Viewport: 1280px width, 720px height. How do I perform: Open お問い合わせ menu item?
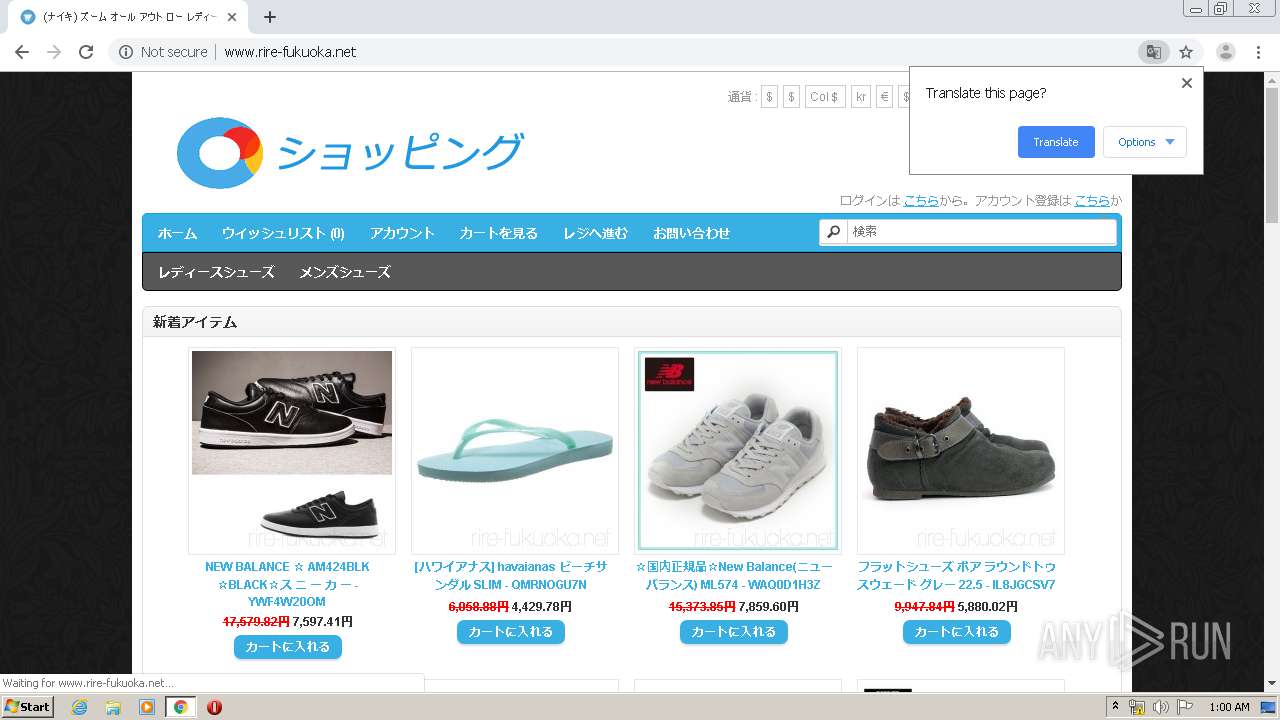click(x=691, y=233)
